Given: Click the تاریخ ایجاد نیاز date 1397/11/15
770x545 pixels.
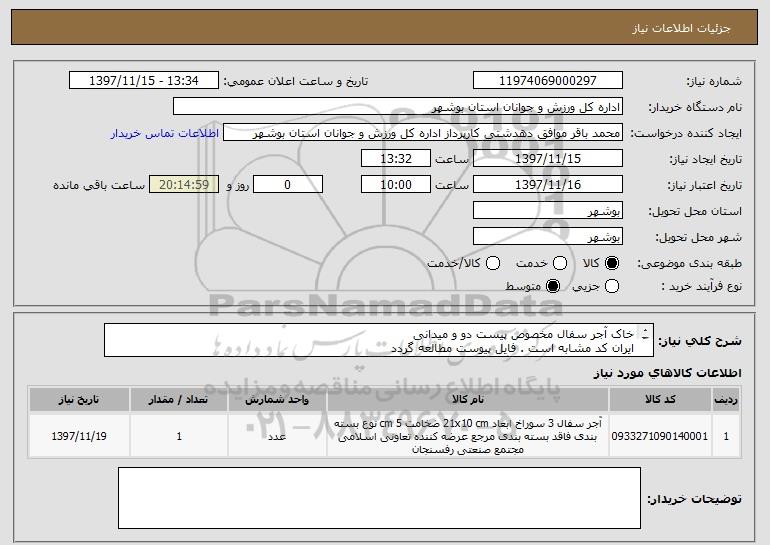Looking at the screenshot, I should click(548, 159).
